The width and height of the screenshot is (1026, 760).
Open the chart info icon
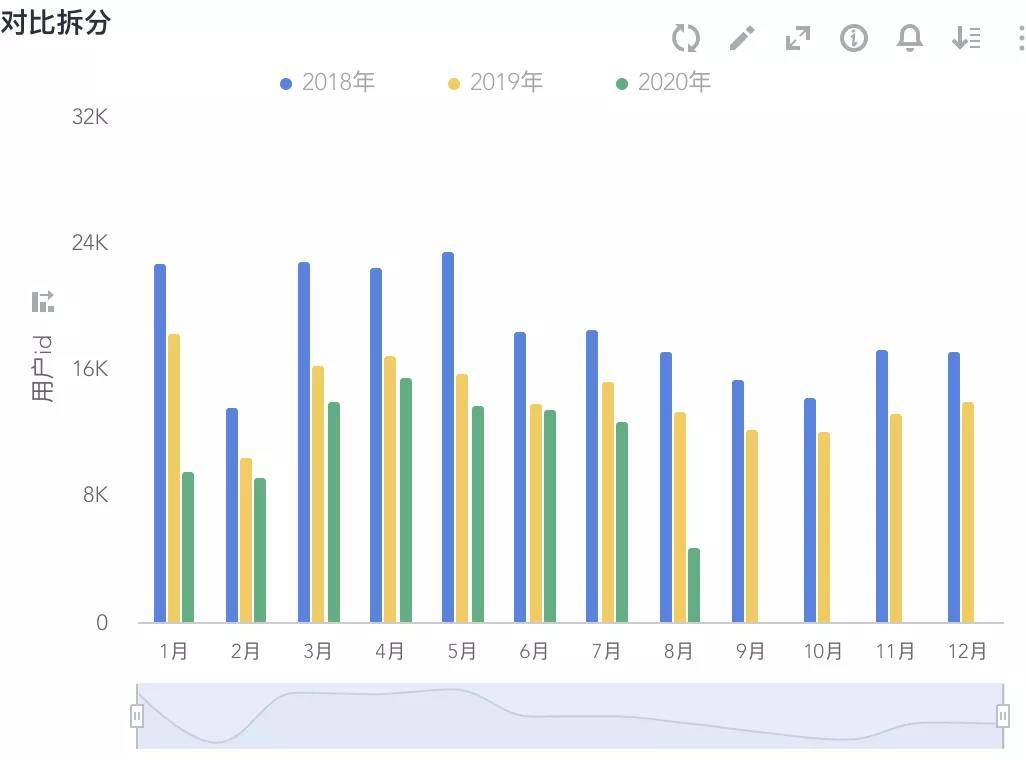pyautogui.click(x=853, y=39)
